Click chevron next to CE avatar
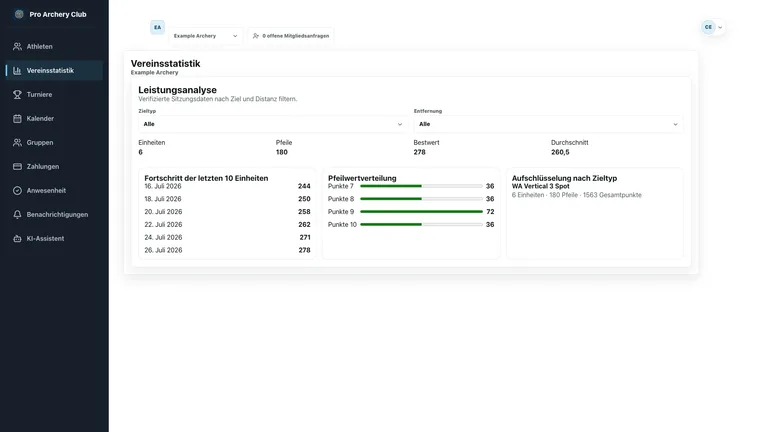The width and height of the screenshot is (768, 432). tap(720, 27)
